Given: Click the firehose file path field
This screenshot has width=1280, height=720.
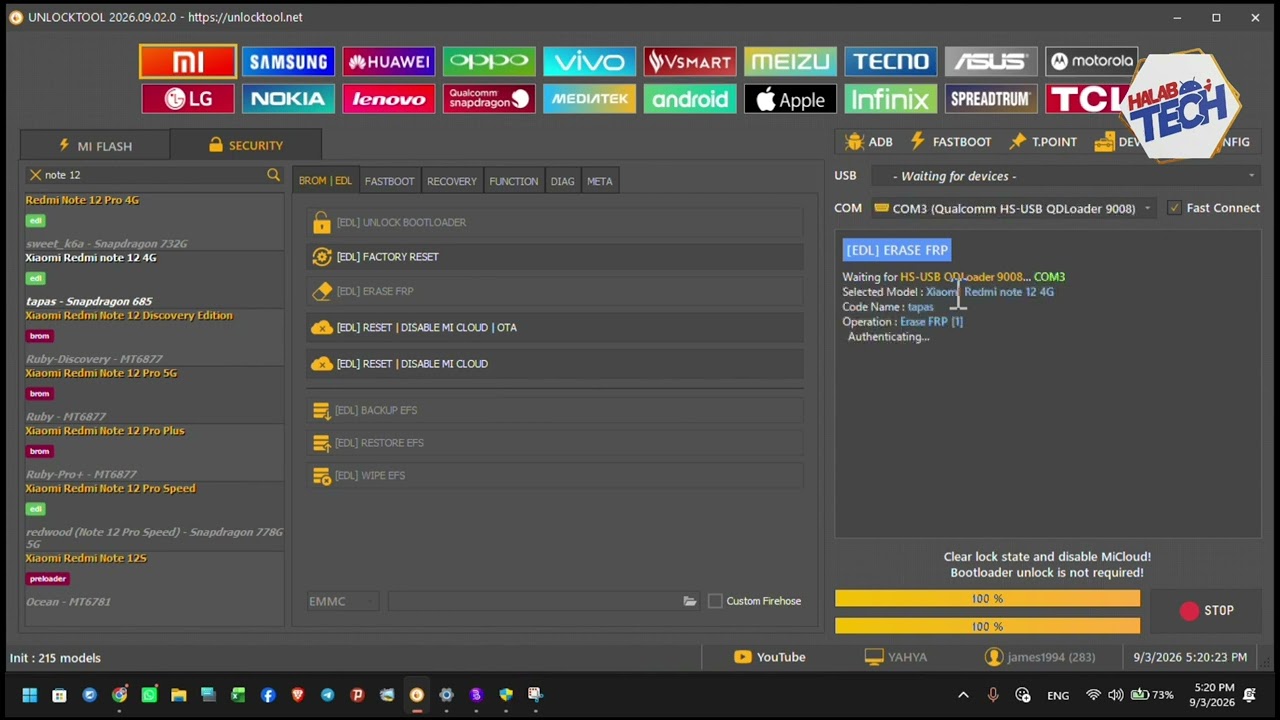Looking at the screenshot, I should click(534, 601).
